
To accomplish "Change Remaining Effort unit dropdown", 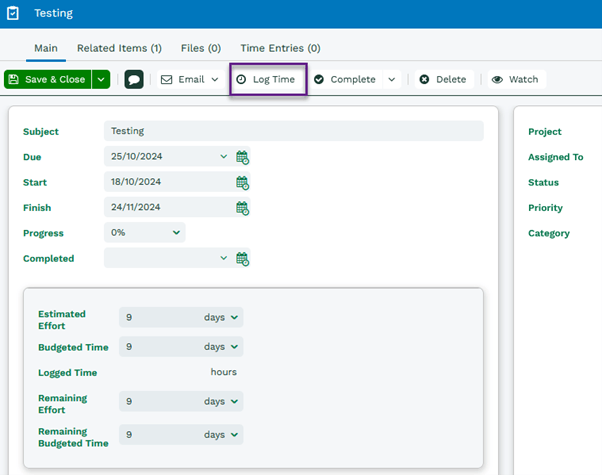I will (221, 401).
